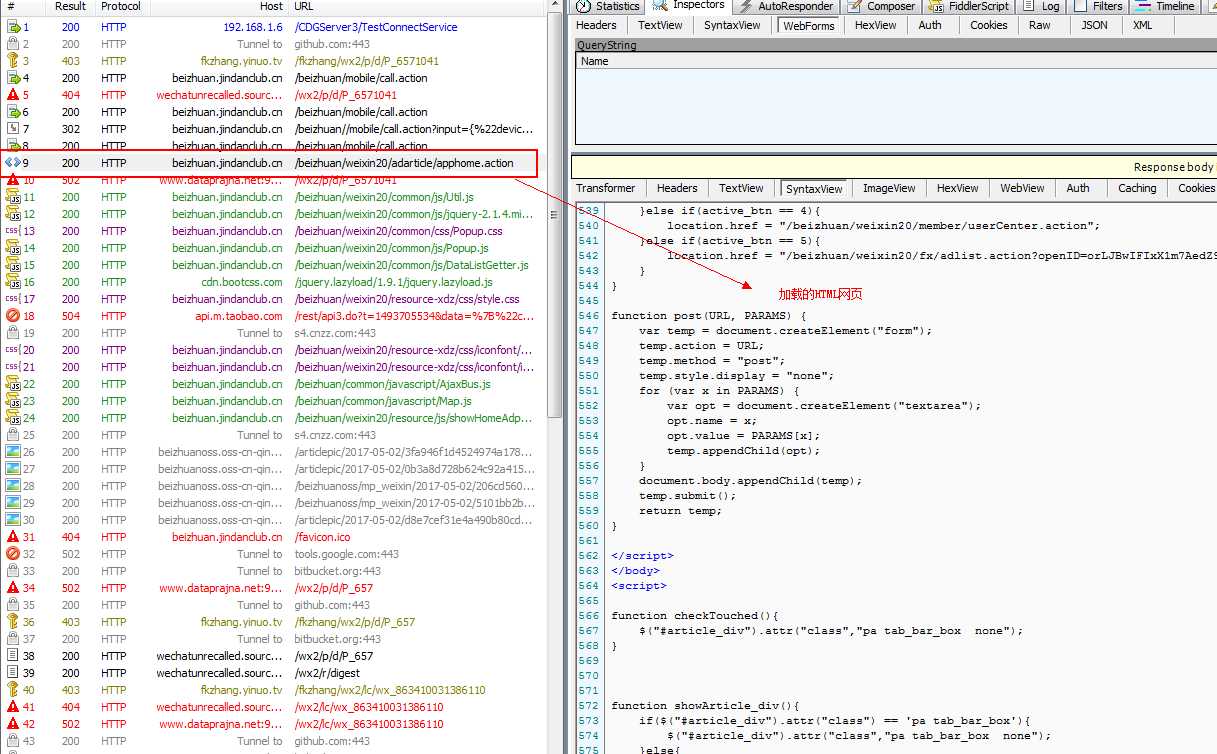Viewport: 1217px width, 754px height.
Task: Open the Log tab
Action: (1042, 6)
